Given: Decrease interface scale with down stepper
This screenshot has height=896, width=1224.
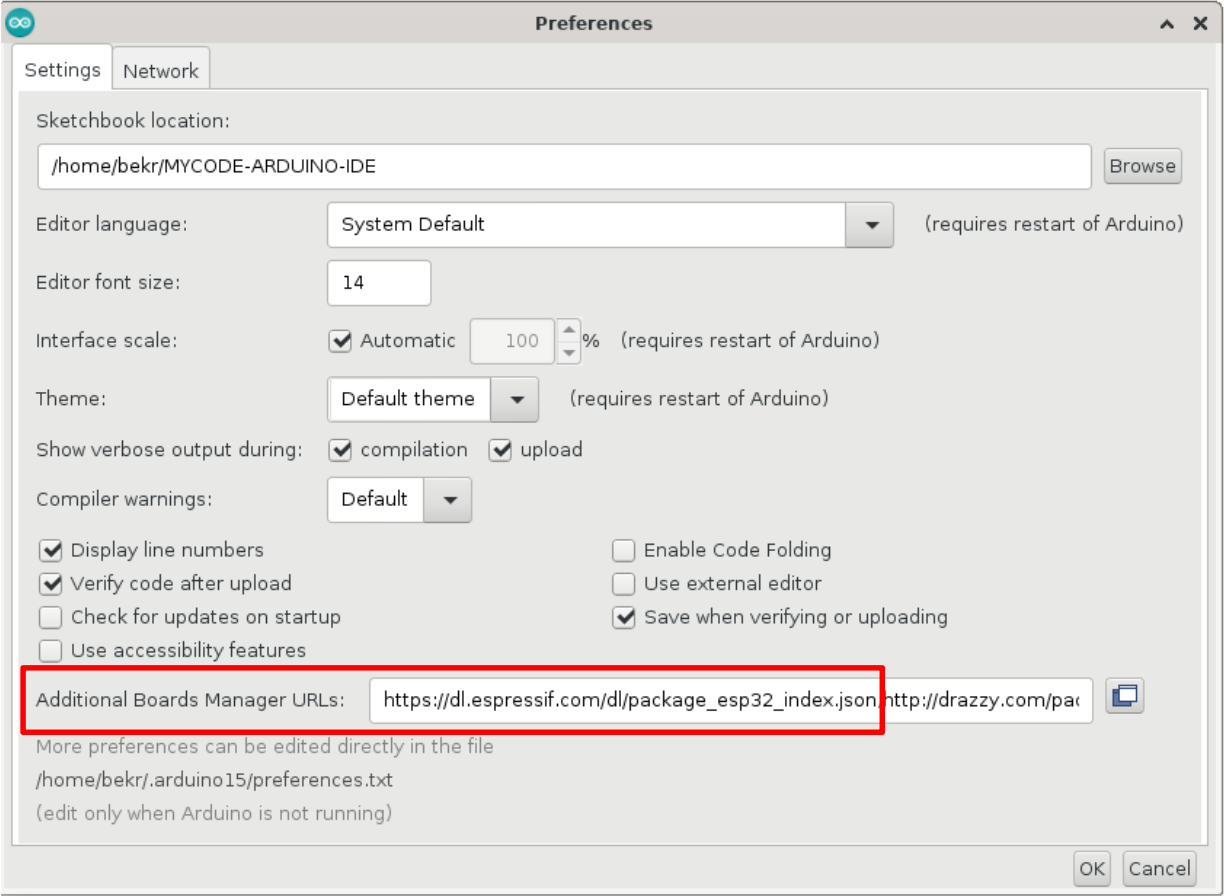Looking at the screenshot, I should pos(568,351).
